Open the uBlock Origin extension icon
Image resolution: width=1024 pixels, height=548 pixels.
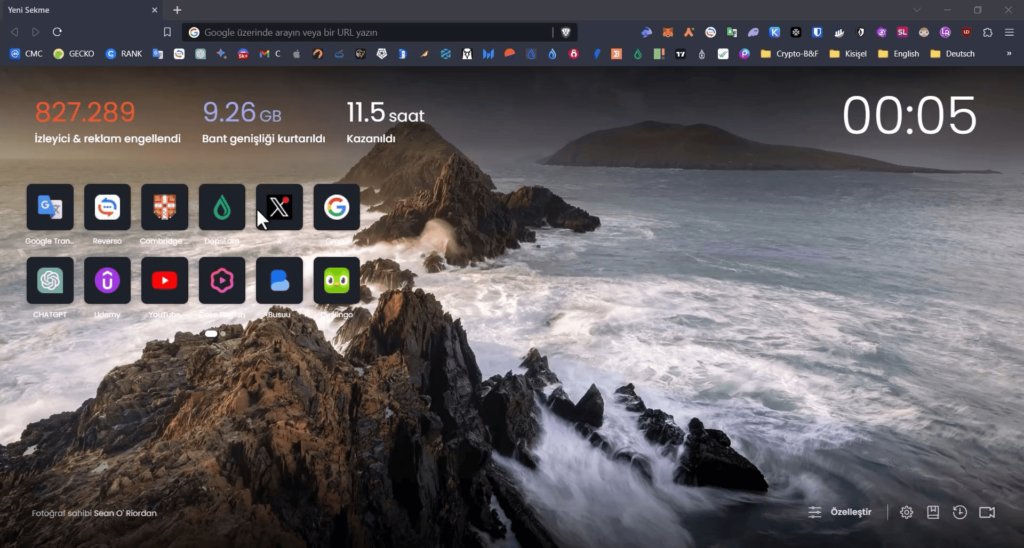click(x=967, y=32)
